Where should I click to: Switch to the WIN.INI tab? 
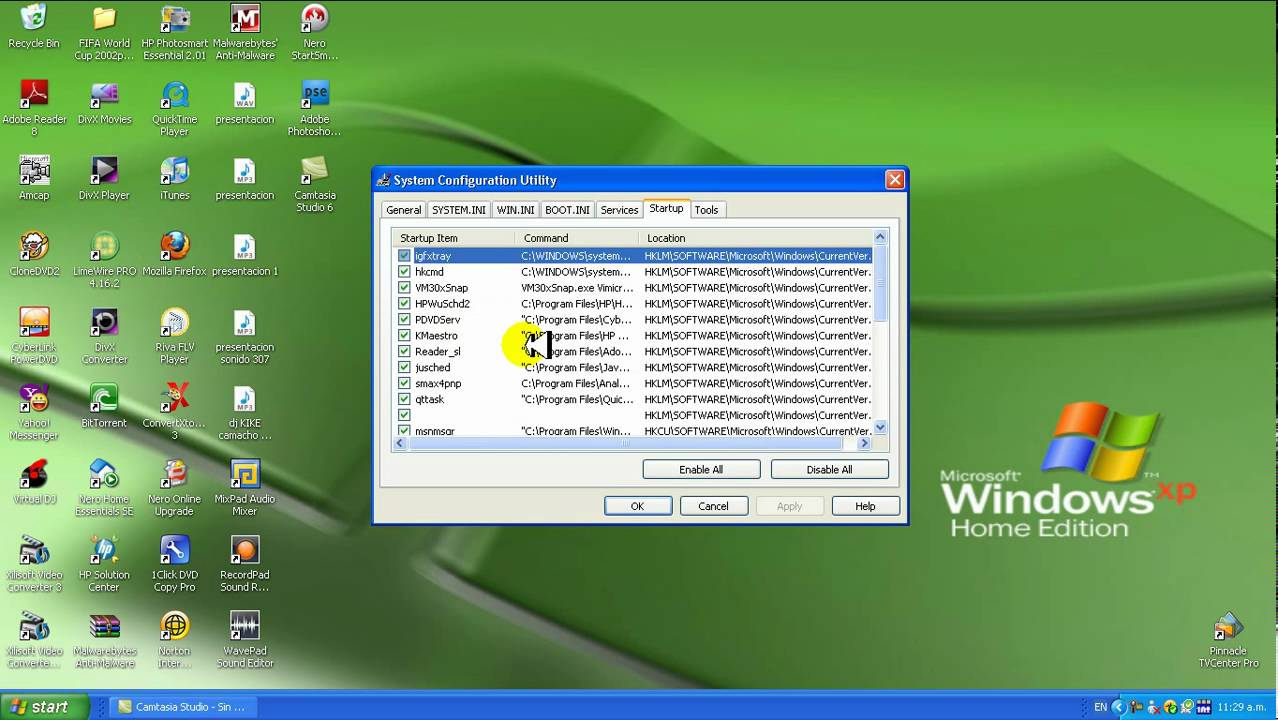[516, 210]
